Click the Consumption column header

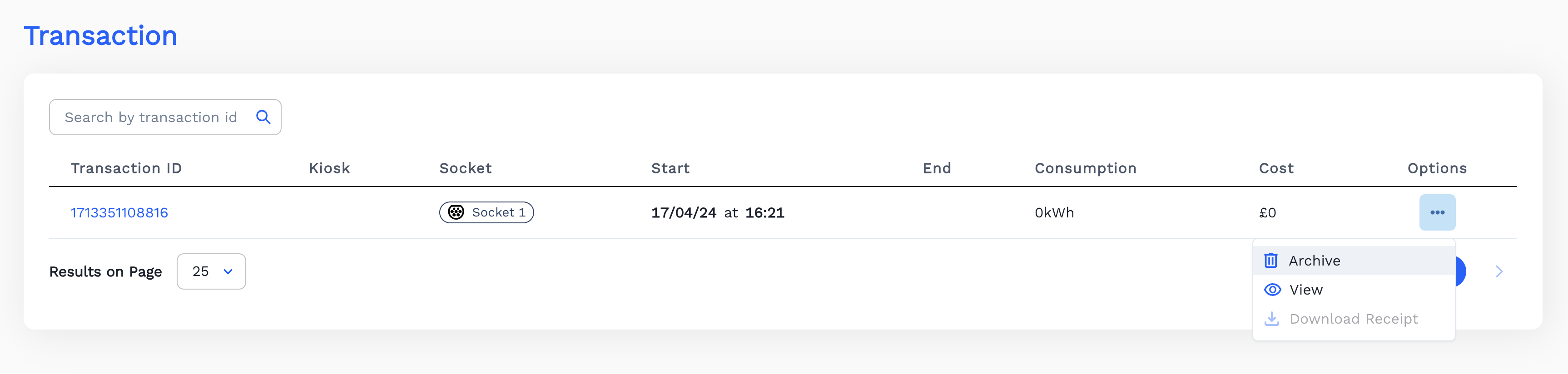[x=1085, y=168]
